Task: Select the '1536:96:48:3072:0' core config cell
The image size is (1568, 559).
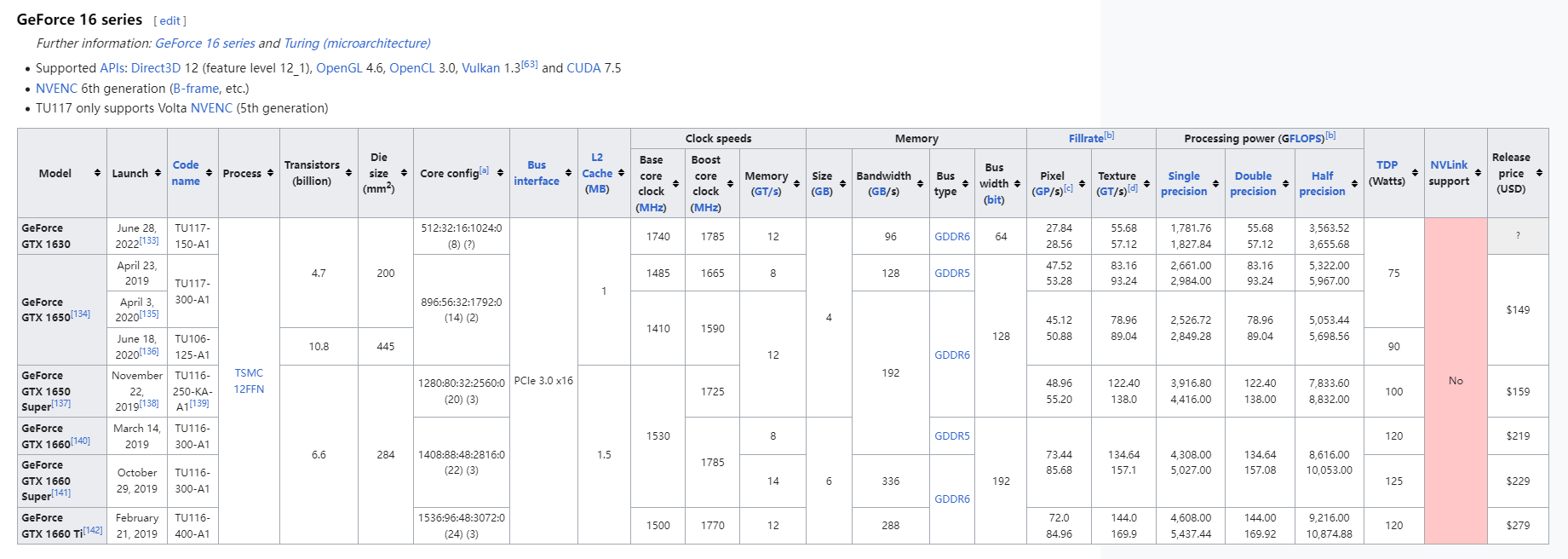Action: point(462,526)
